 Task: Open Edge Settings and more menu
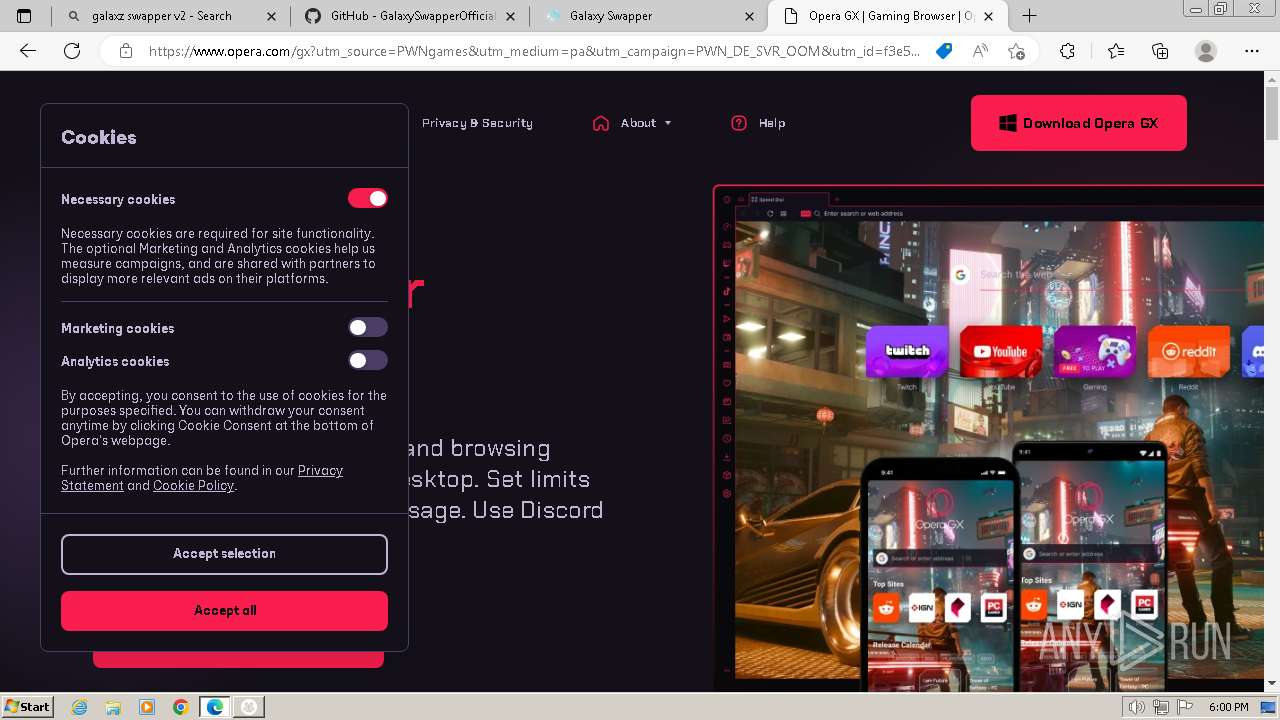[1251, 51]
